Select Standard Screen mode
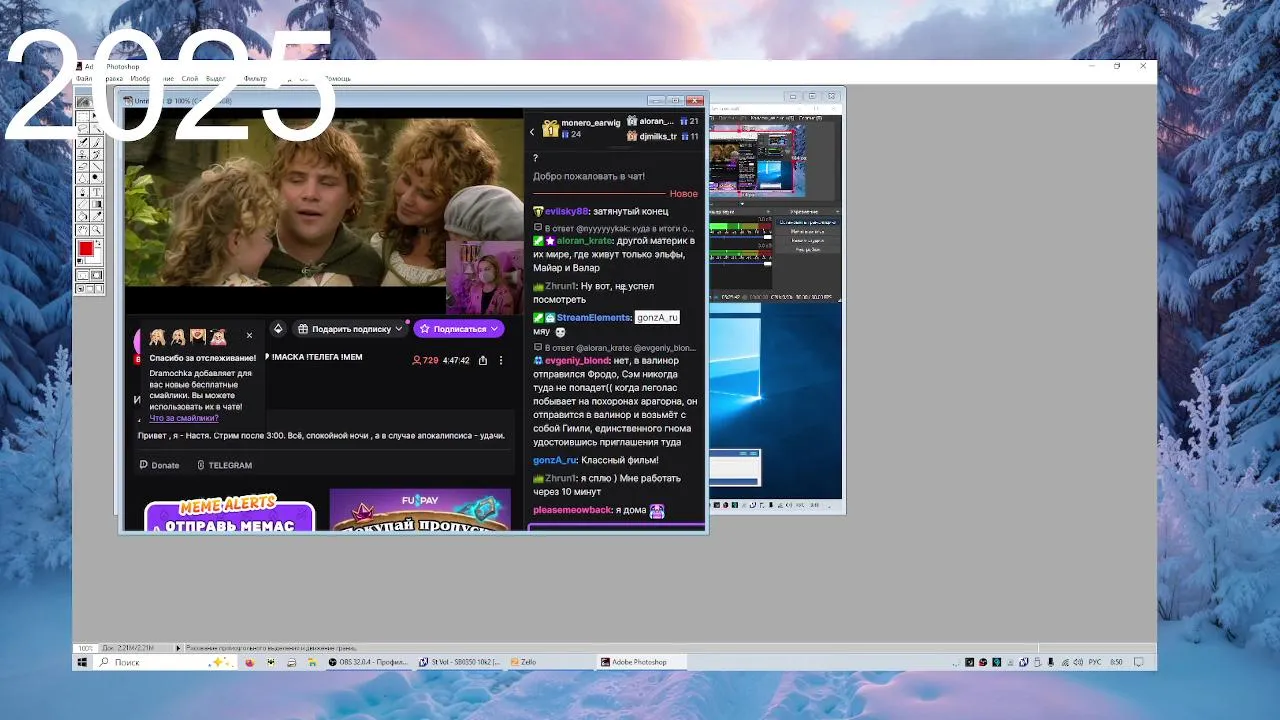Viewport: 1280px width, 720px height. point(80,289)
